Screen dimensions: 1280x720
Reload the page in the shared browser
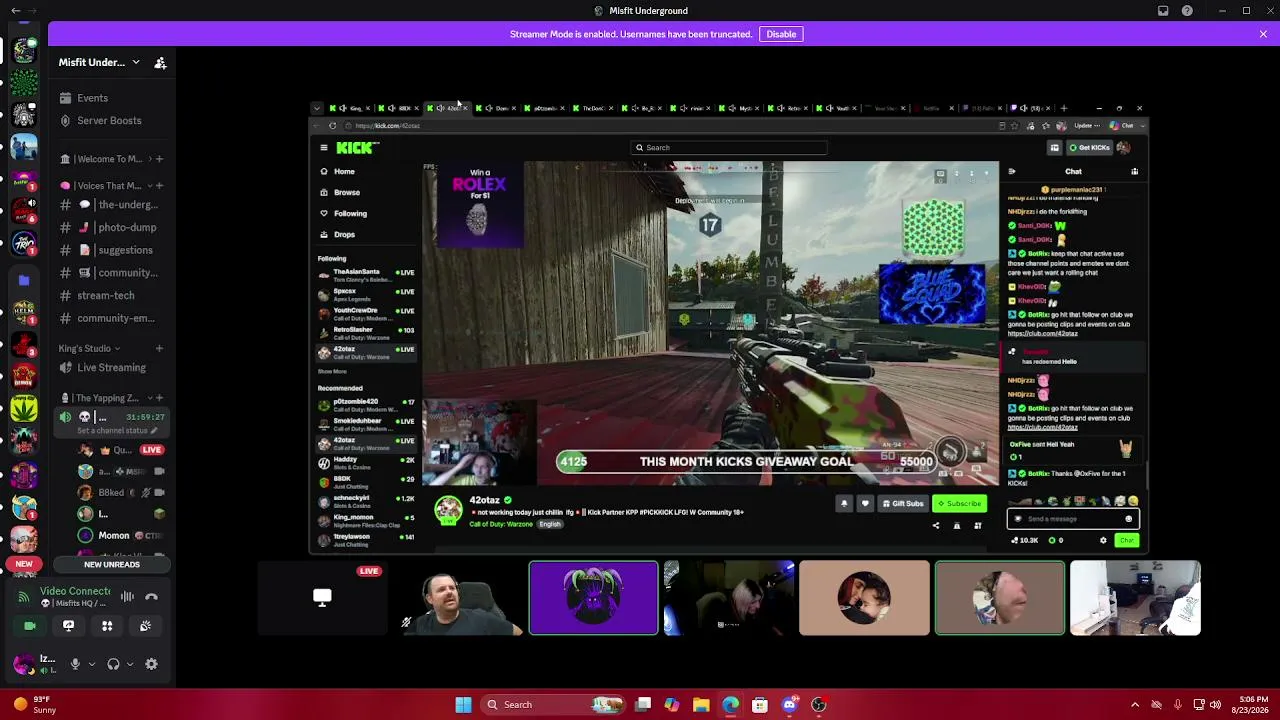(332, 126)
